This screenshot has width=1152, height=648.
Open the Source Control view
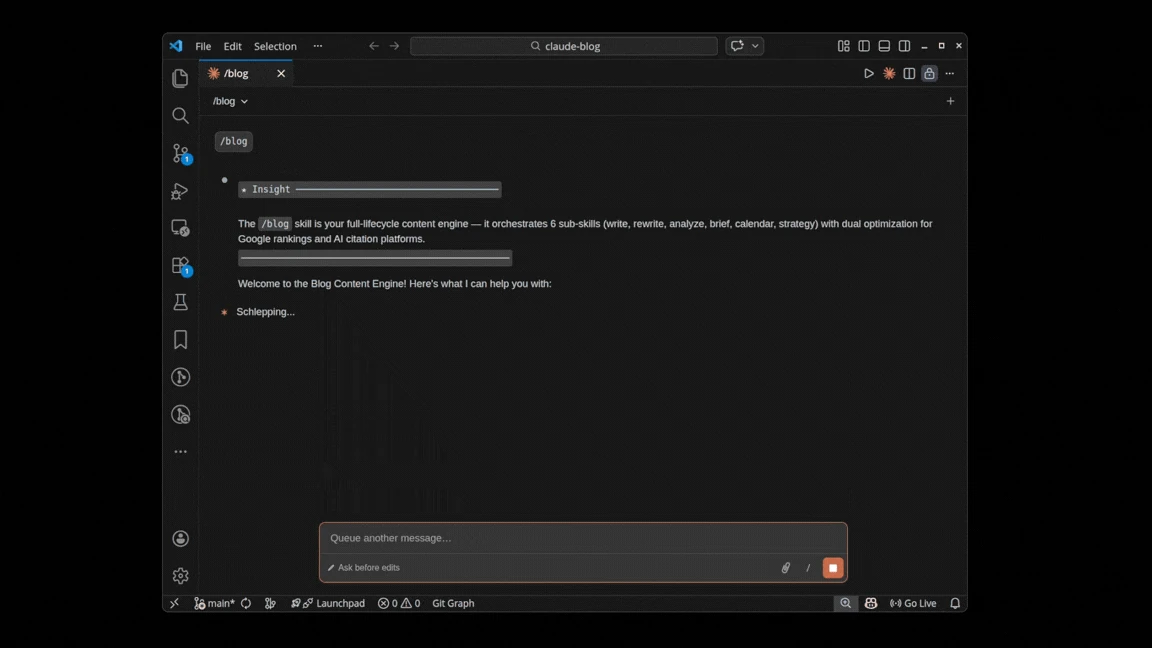coord(180,153)
